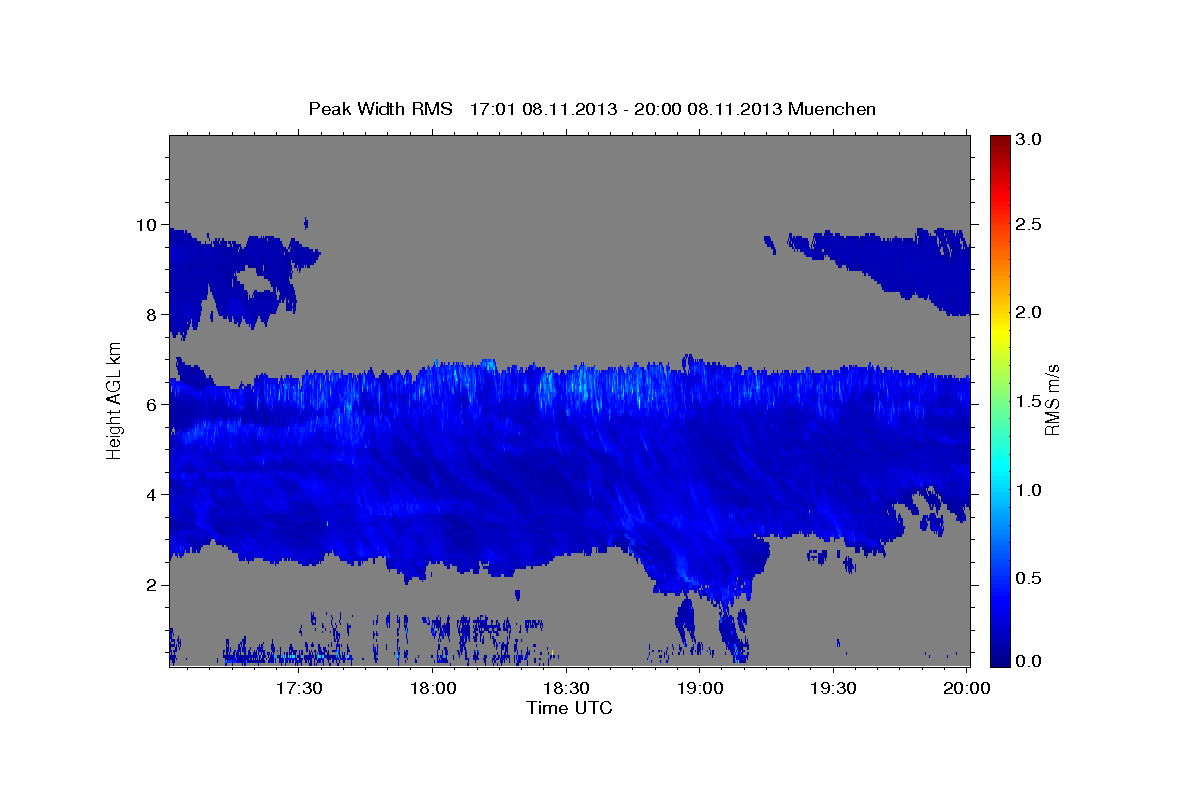Click the plot title 'Peak Width RMS'

tap(380, 109)
